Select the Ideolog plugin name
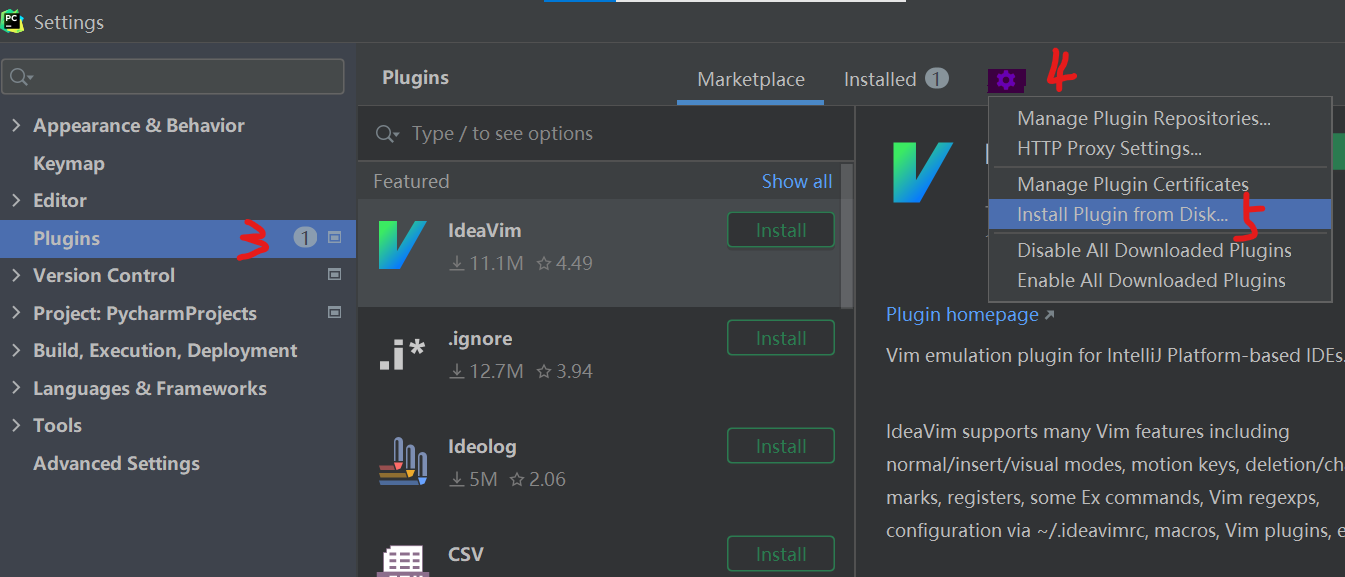The image size is (1345, 577). pyautogui.click(x=482, y=446)
